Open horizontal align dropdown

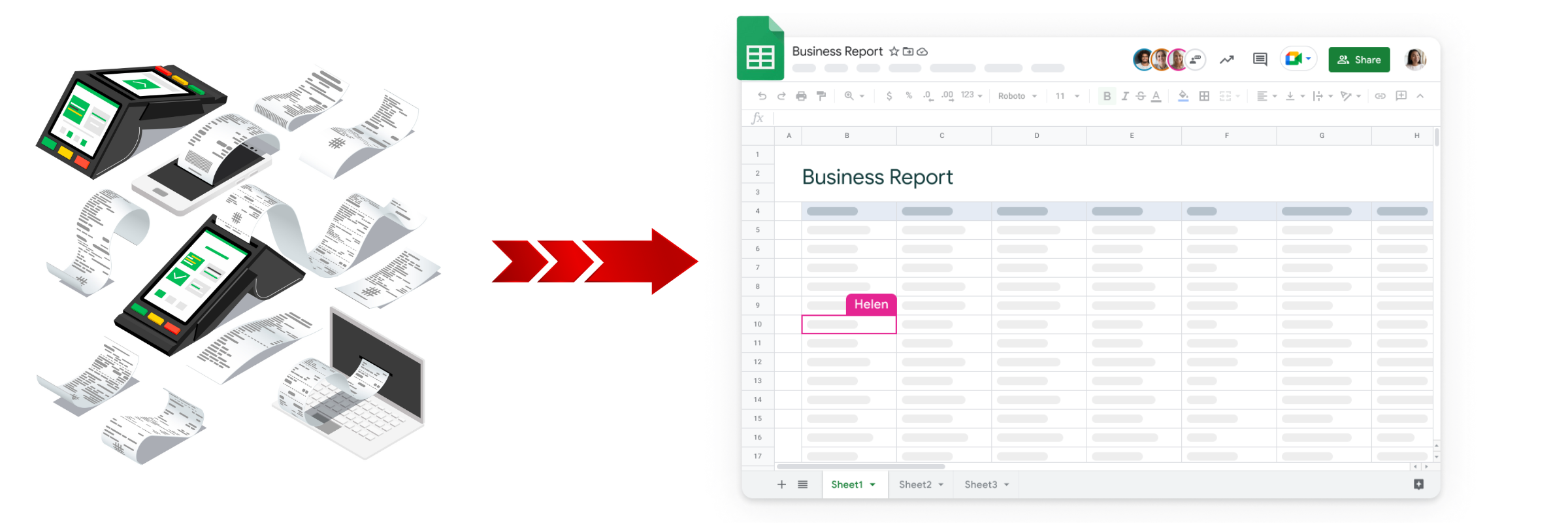pyautogui.click(x=1267, y=96)
